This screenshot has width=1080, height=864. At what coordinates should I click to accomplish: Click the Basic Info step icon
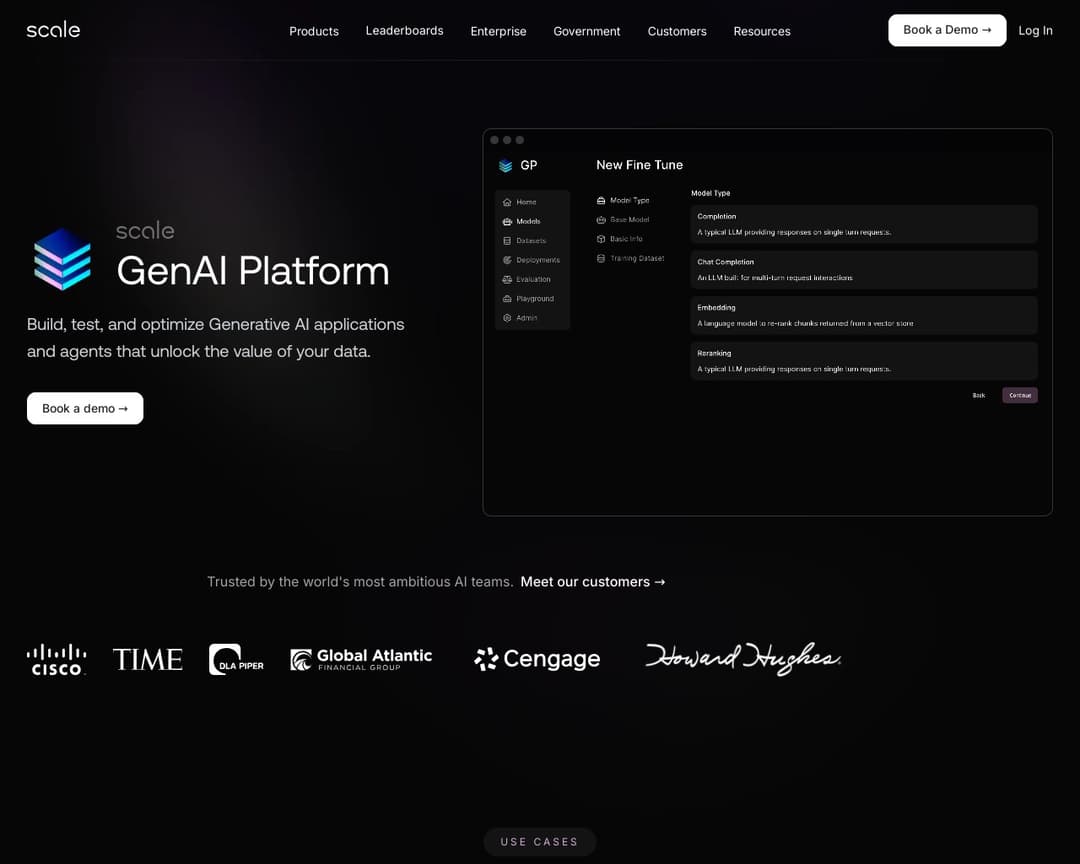601,239
